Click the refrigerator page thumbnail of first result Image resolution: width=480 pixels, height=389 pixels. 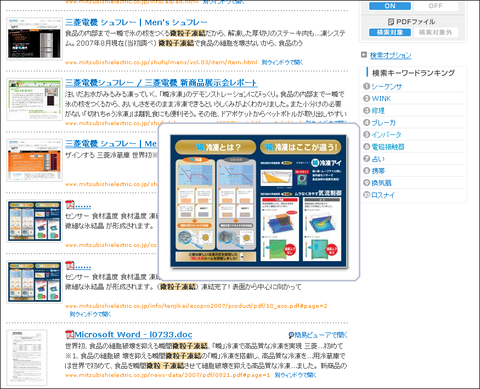[x=35, y=39]
